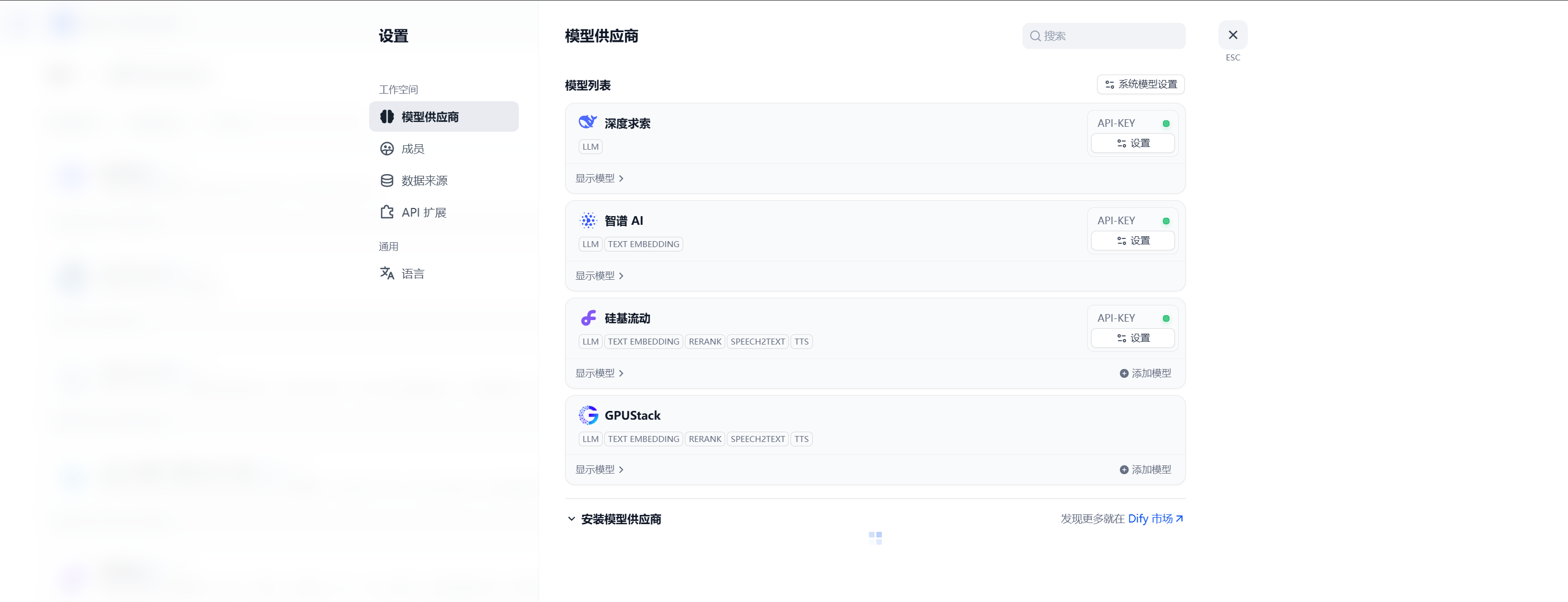This screenshot has height=602, width=1568.
Task: Click the GPUStack logo icon
Action: [588, 415]
